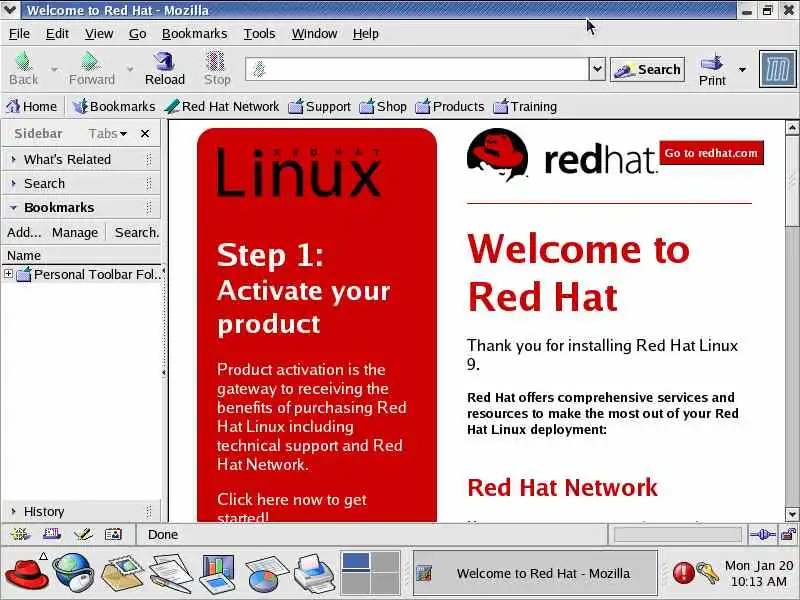Click the vertical scrollbar up arrow
Image resolution: width=800 pixels, height=600 pixels.
click(x=792, y=128)
